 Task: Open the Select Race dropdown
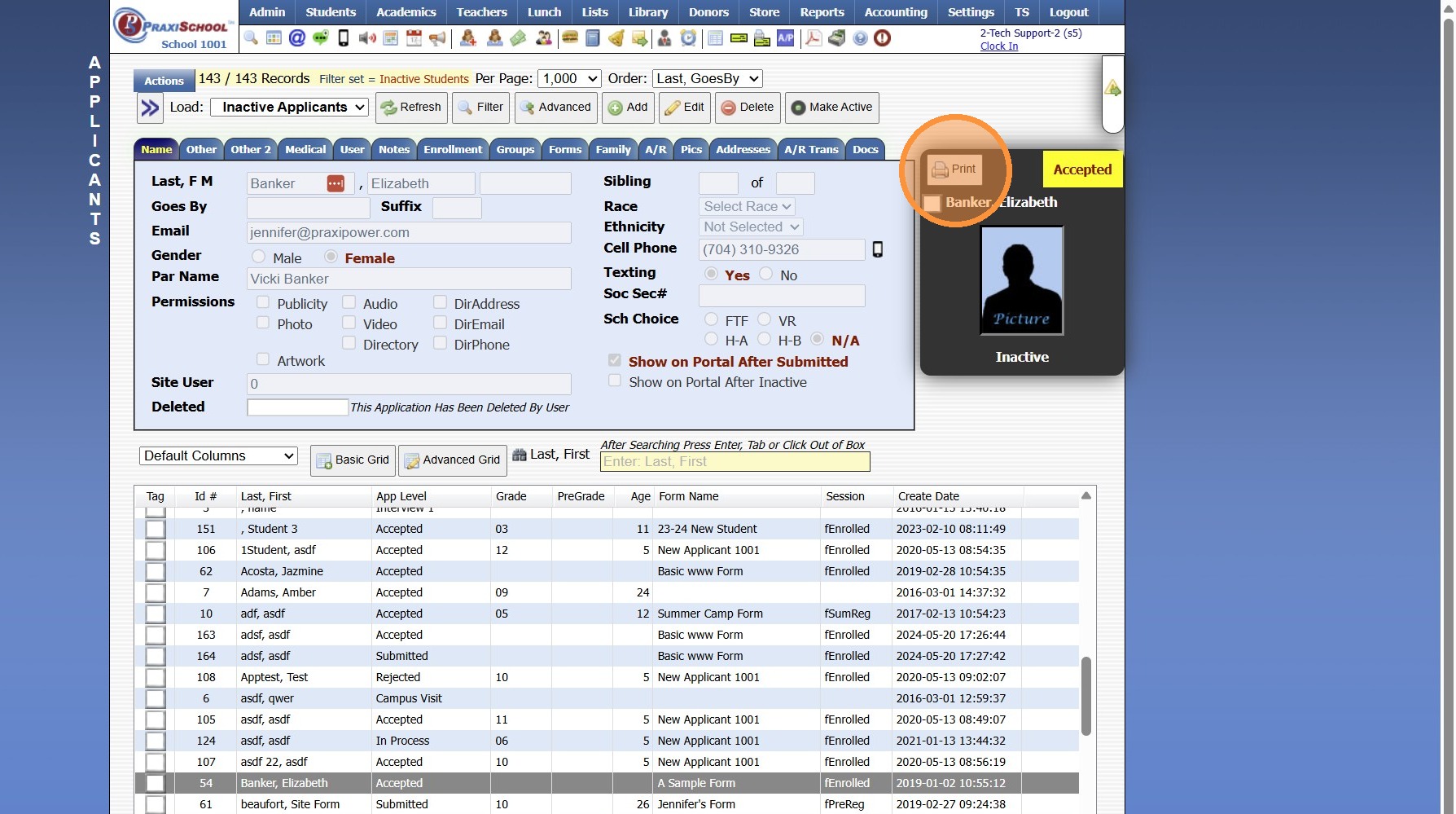point(746,206)
